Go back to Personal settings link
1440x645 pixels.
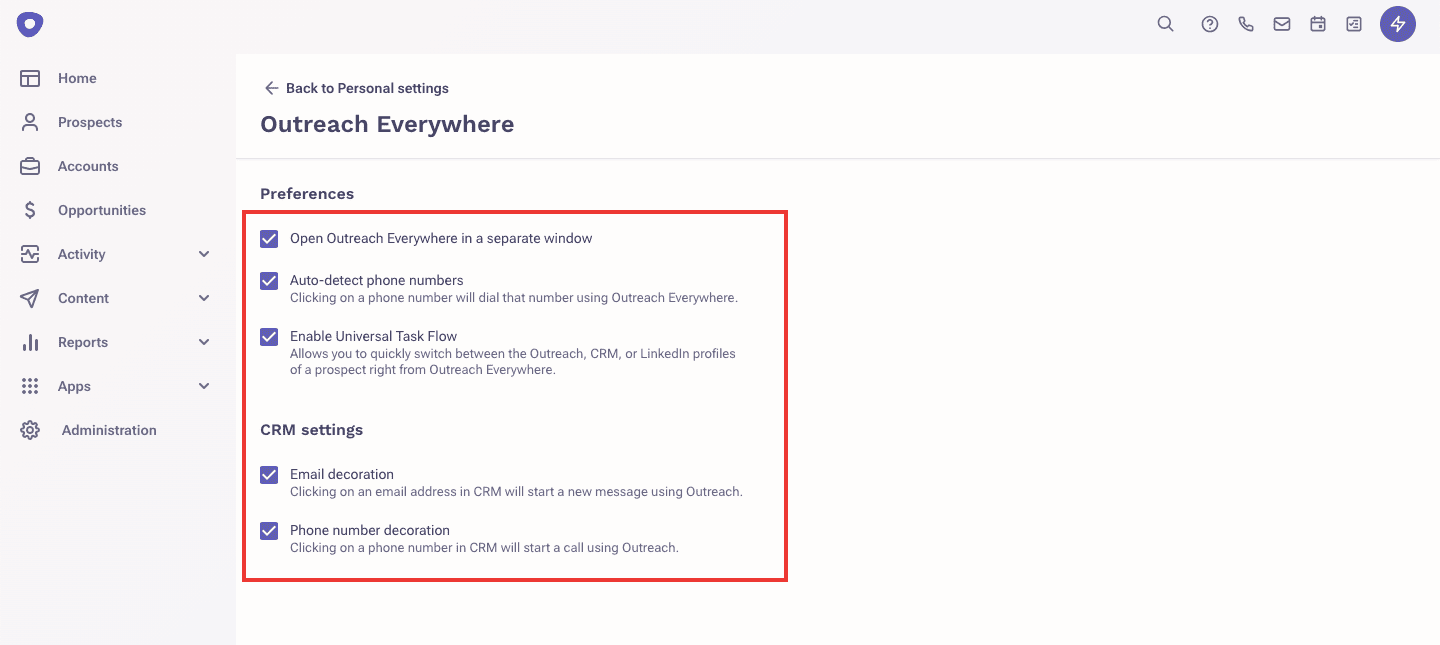pos(367,88)
